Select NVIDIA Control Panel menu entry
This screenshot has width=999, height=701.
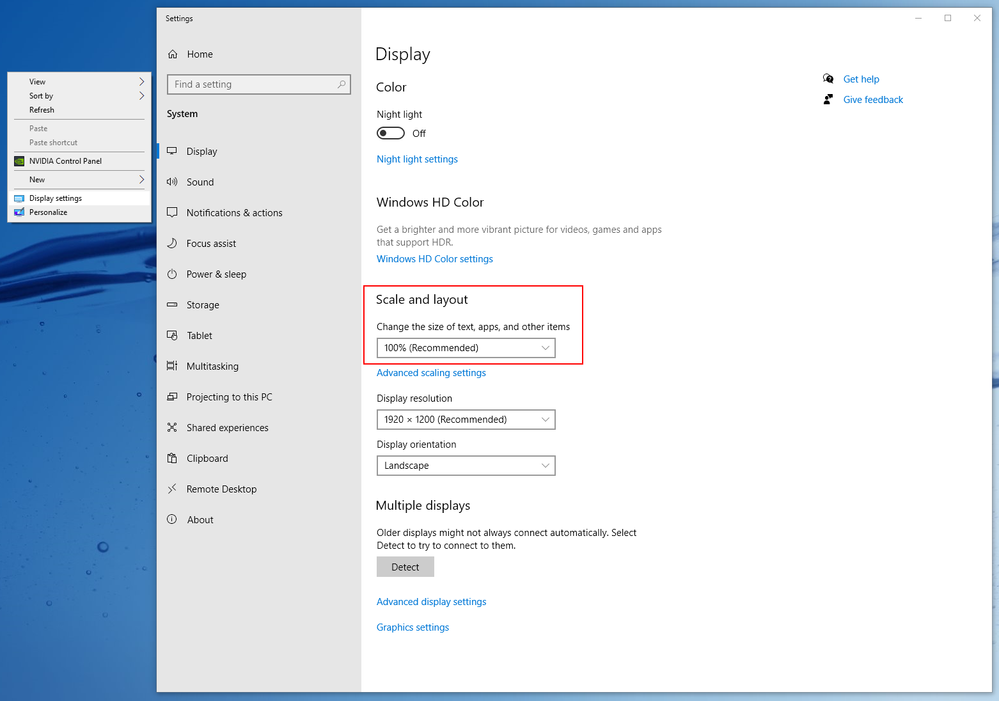(80, 161)
